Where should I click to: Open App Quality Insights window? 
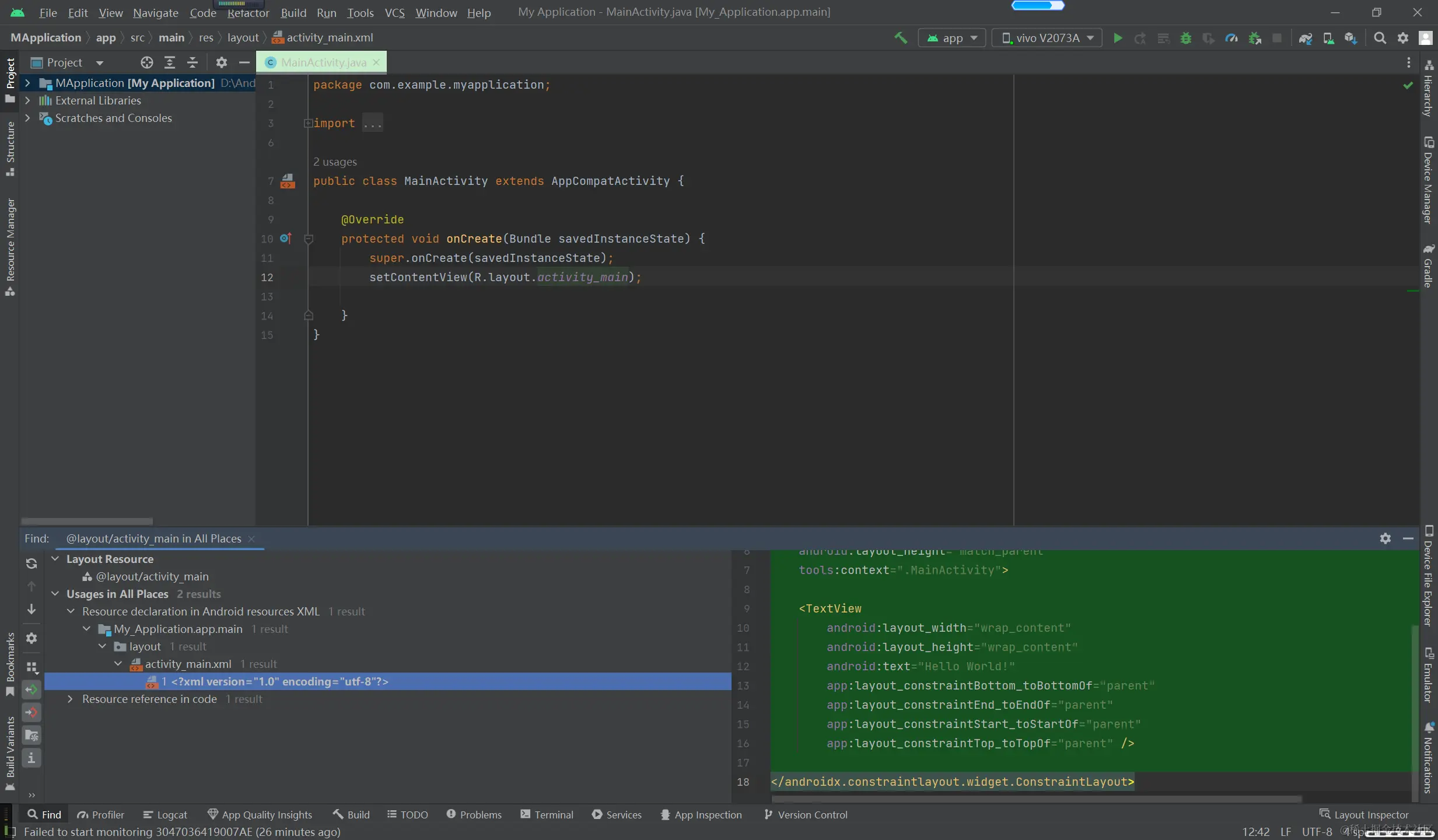tap(260, 814)
